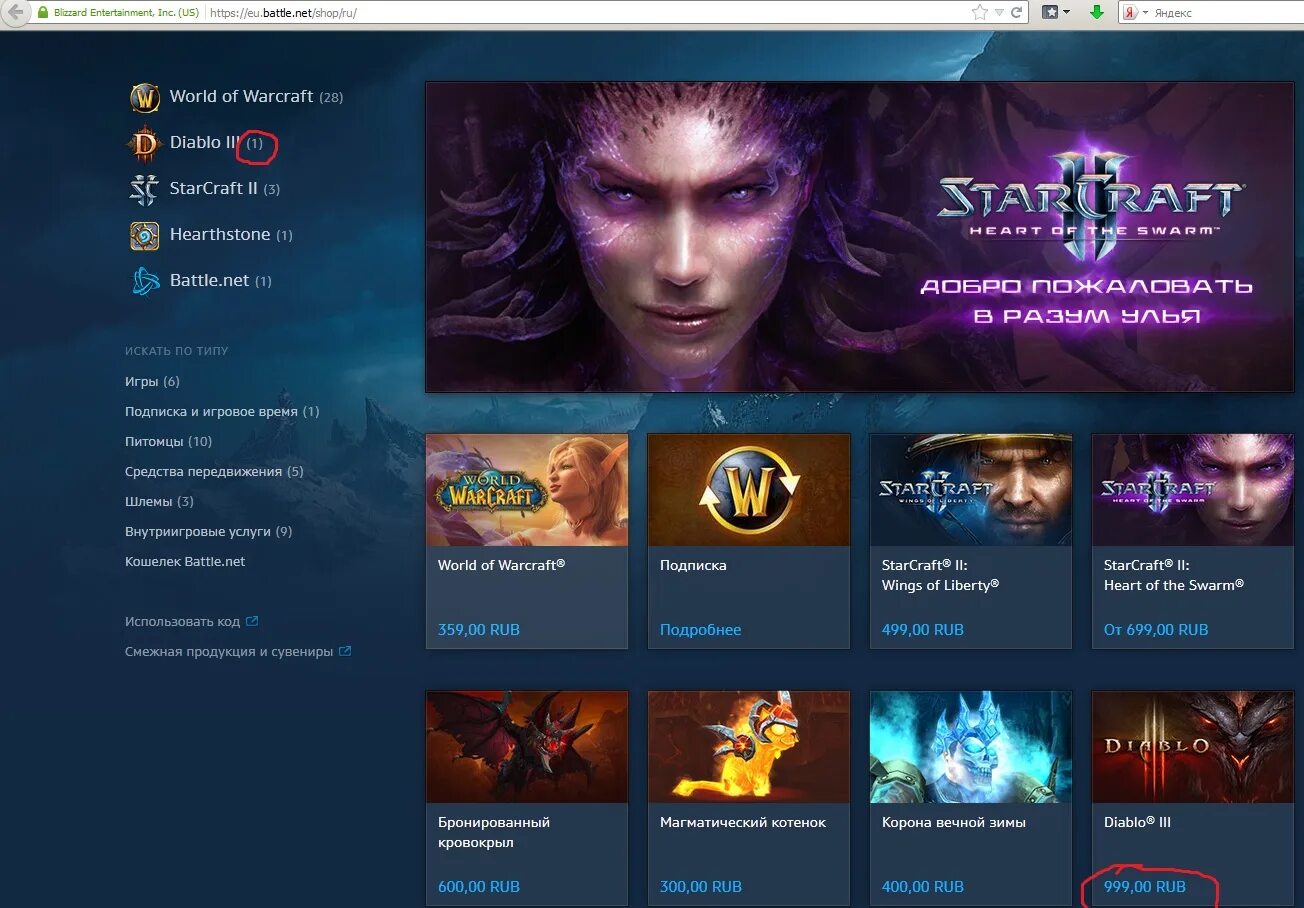Click the 400,00 RUB price
1304x908 pixels.
(923, 887)
